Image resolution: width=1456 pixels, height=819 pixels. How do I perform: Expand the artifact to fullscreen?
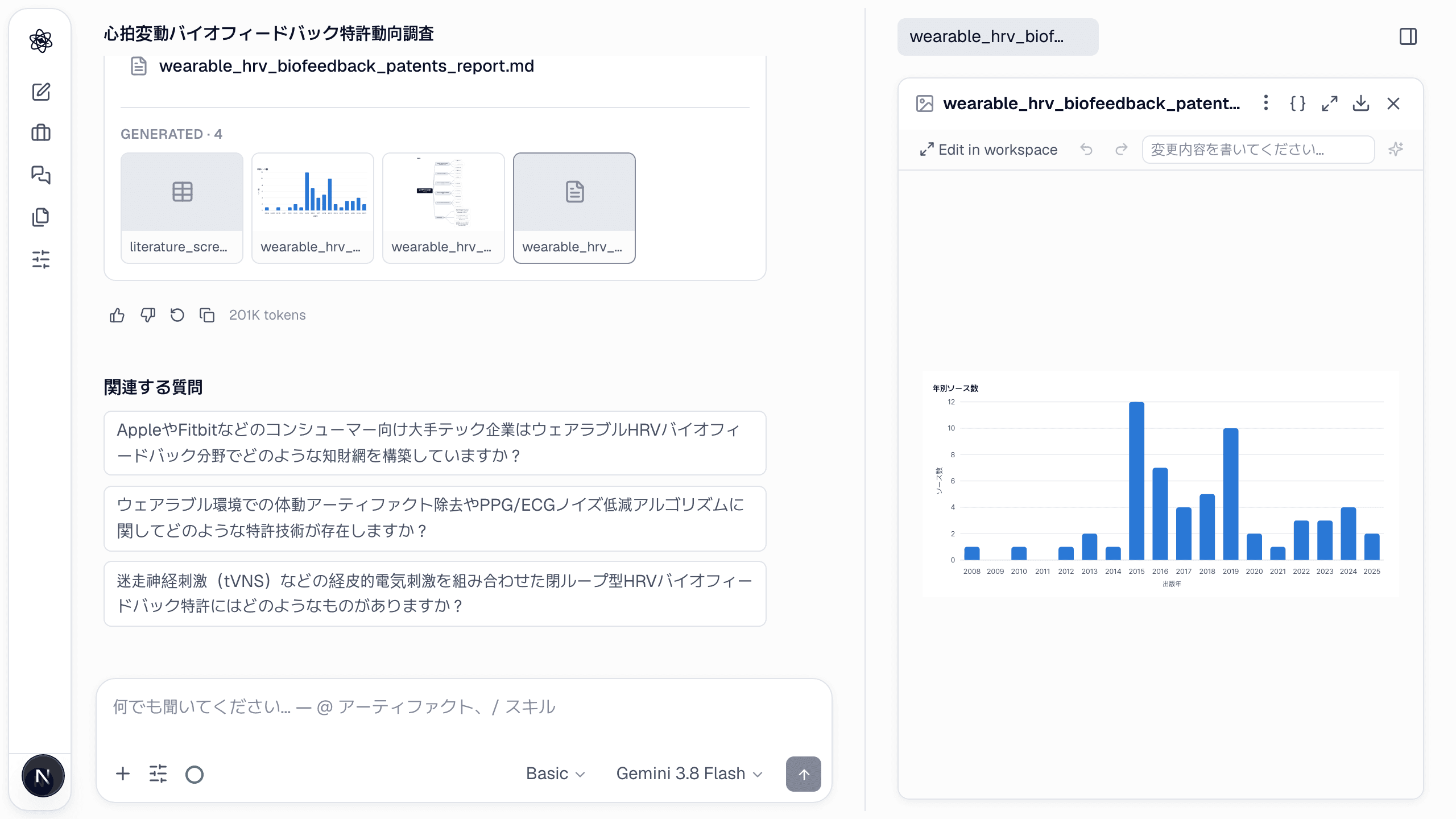pyautogui.click(x=1329, y=104)
